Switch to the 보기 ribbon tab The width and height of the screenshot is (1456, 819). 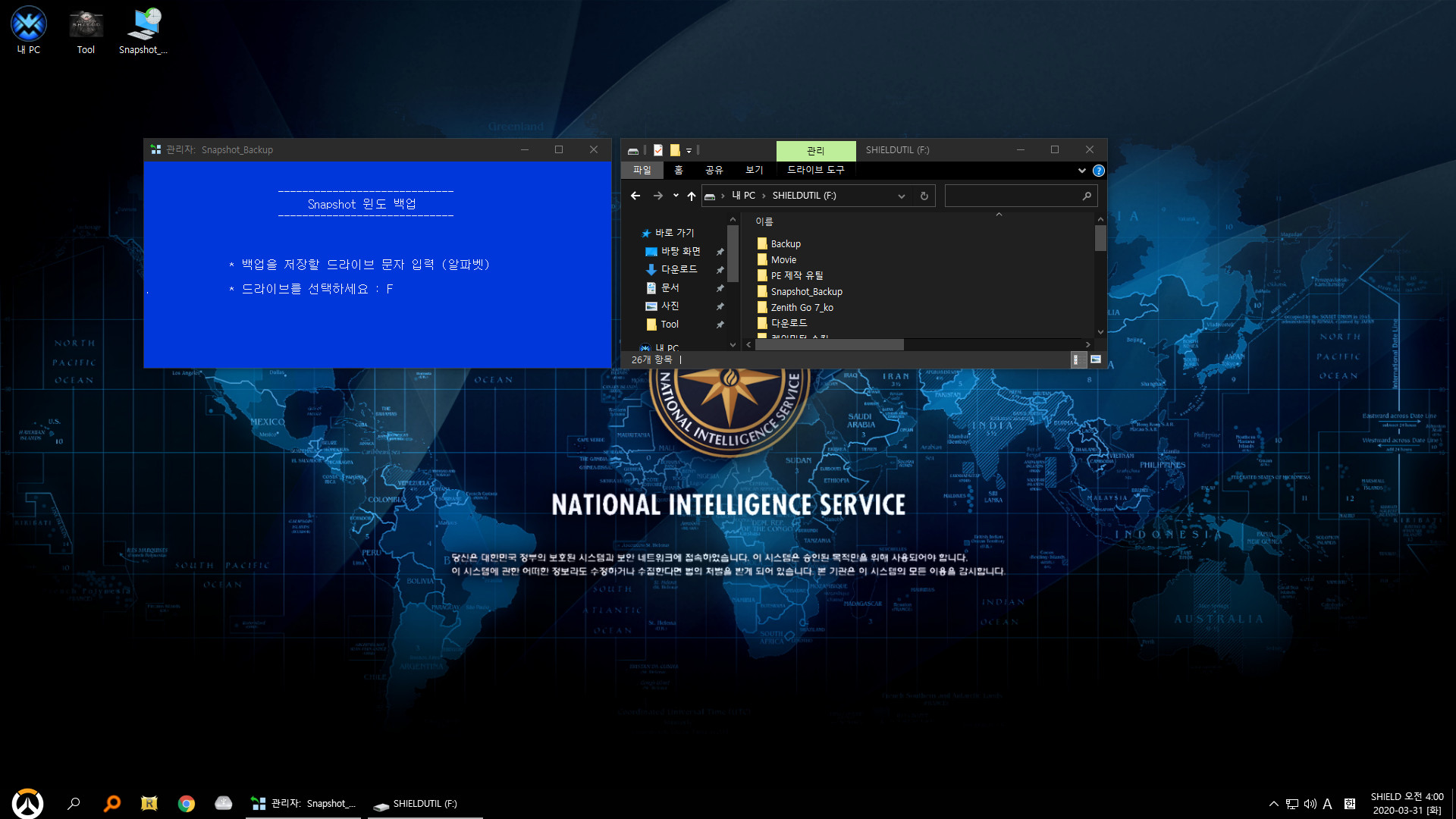click(754, 170)
